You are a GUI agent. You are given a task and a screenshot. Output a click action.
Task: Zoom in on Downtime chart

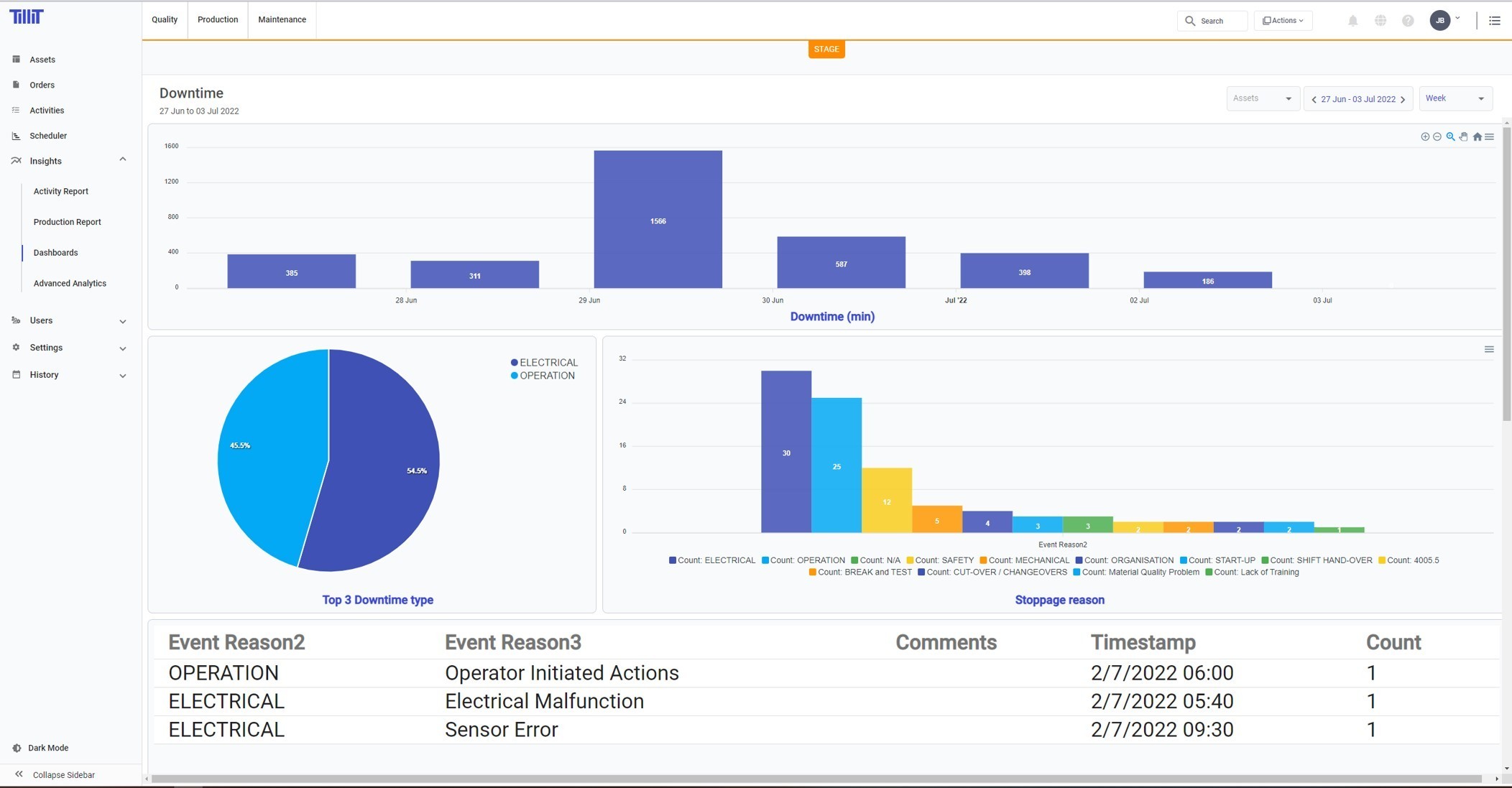1424,136
